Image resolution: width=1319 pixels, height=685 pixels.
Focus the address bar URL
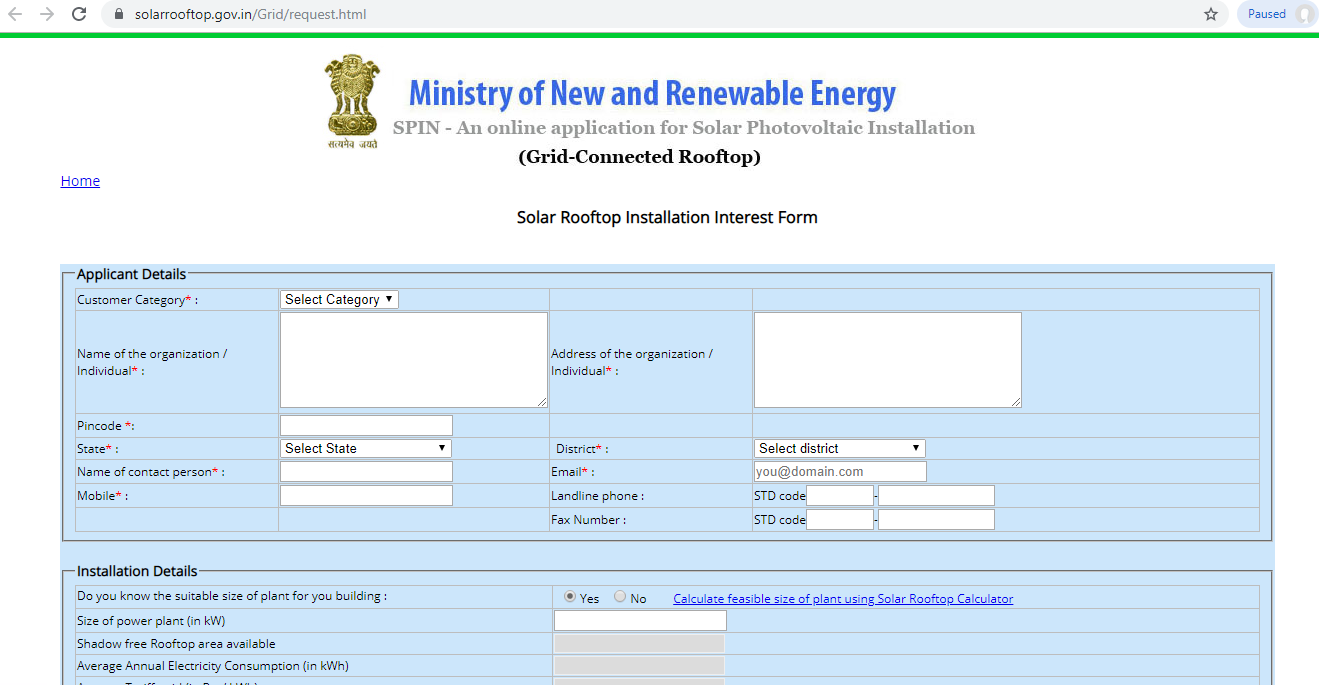click(251, 14)
